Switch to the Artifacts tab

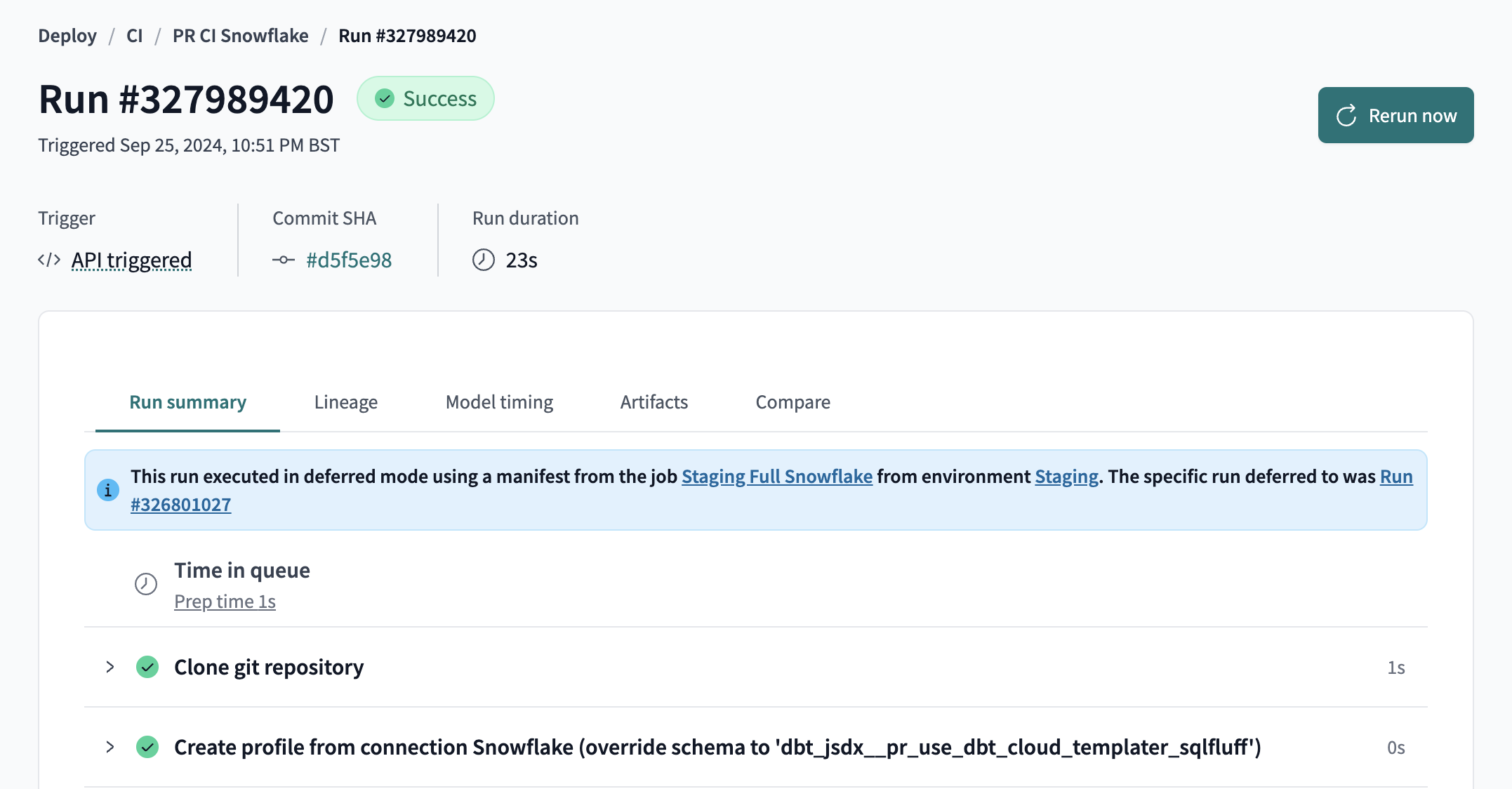(654, 402)
